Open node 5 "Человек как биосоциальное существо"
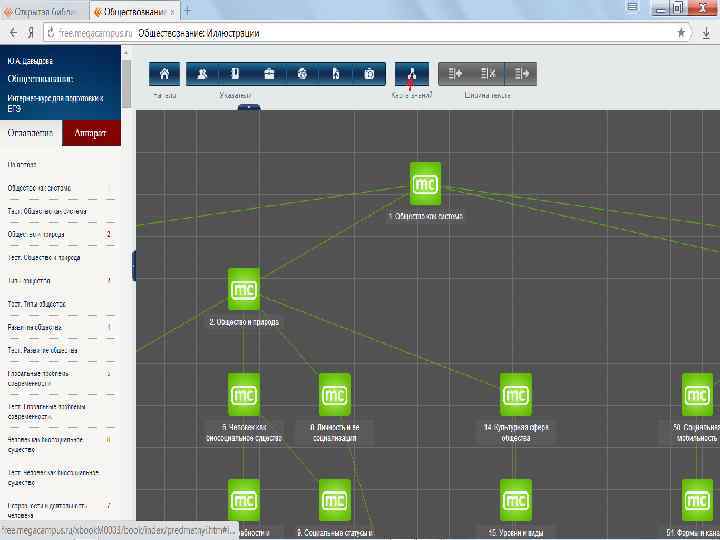 [244, 395]
